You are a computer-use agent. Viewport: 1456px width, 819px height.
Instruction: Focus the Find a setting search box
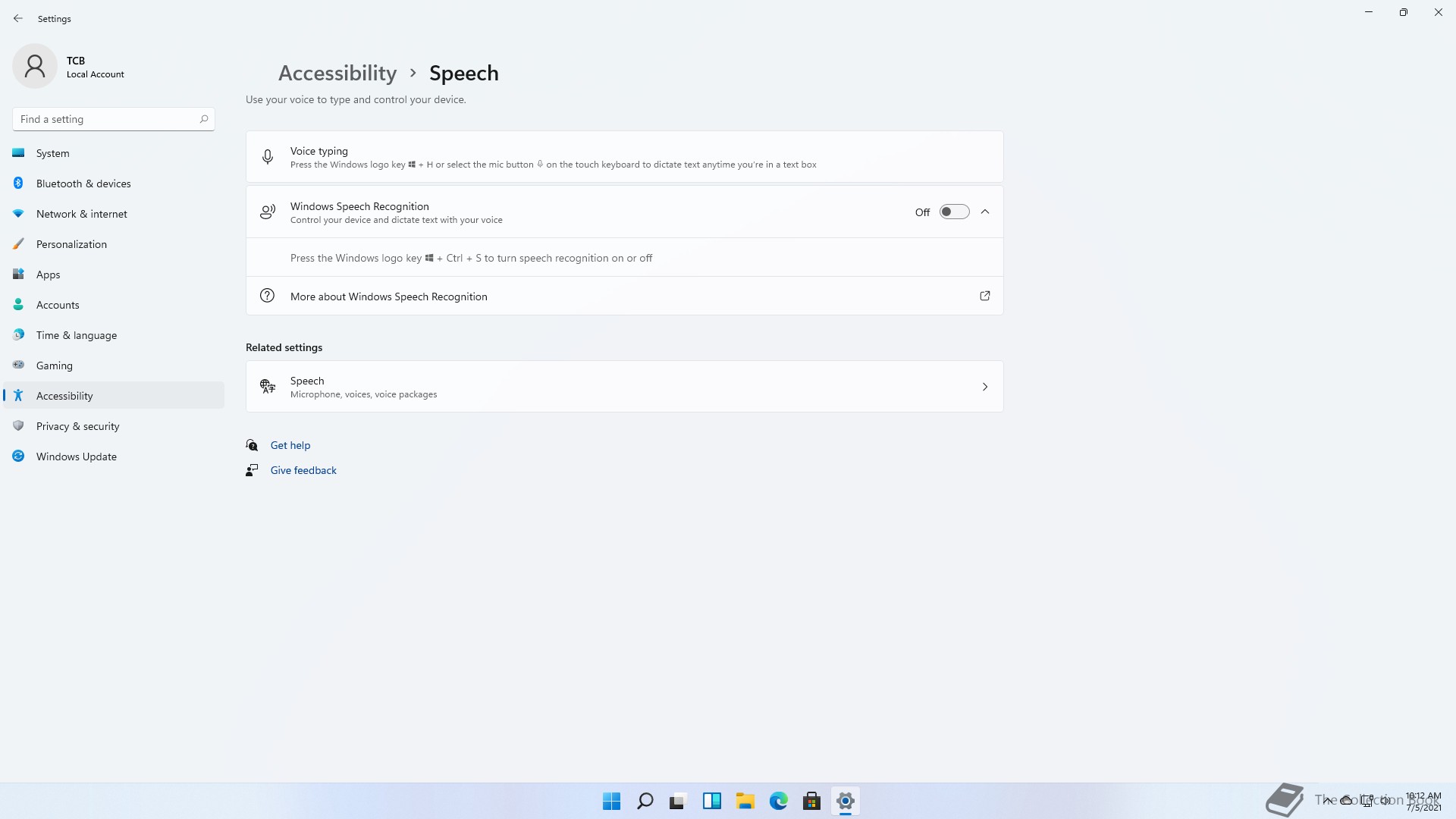pos(114,119)
